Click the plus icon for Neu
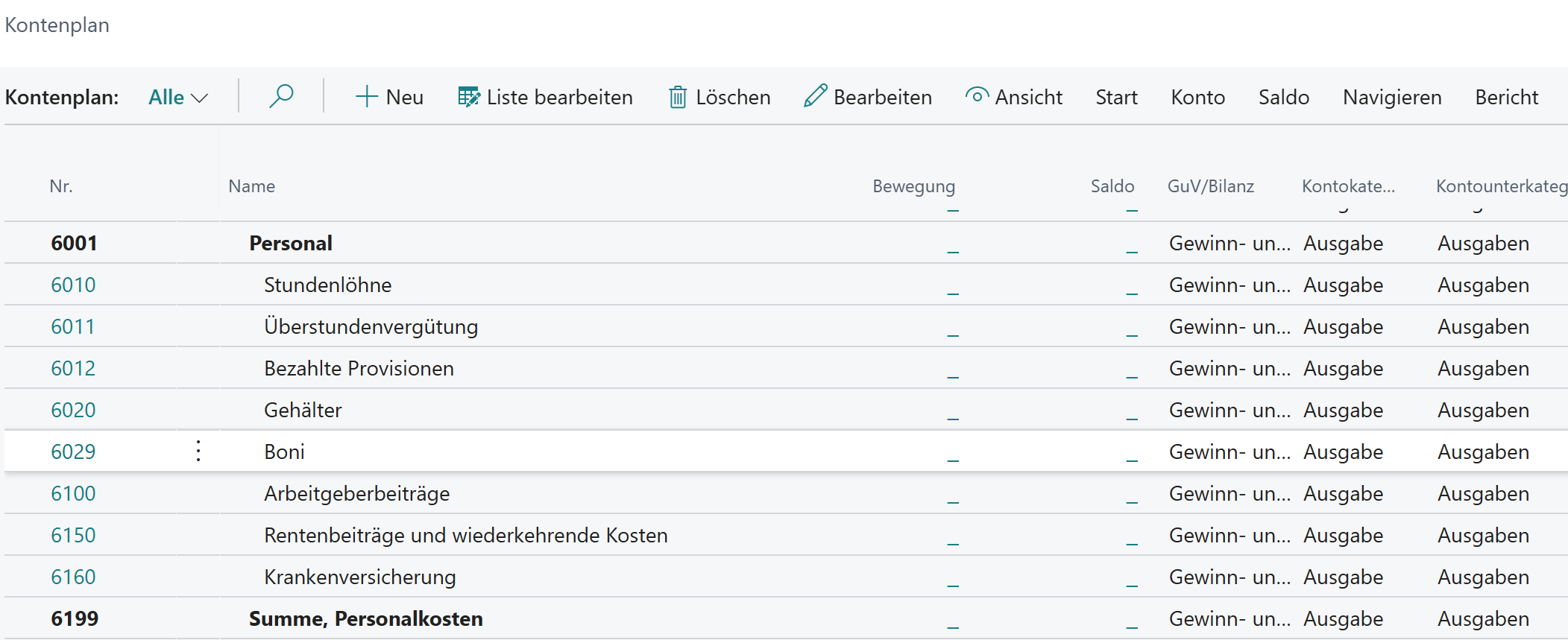The image size is (1568, 640). coord(366,97)
